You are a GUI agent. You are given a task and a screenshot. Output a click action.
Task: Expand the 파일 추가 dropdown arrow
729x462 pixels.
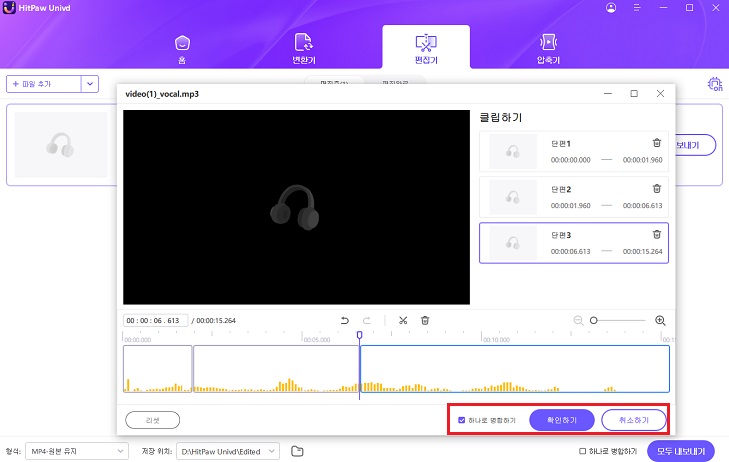click(x=90, y=84)
